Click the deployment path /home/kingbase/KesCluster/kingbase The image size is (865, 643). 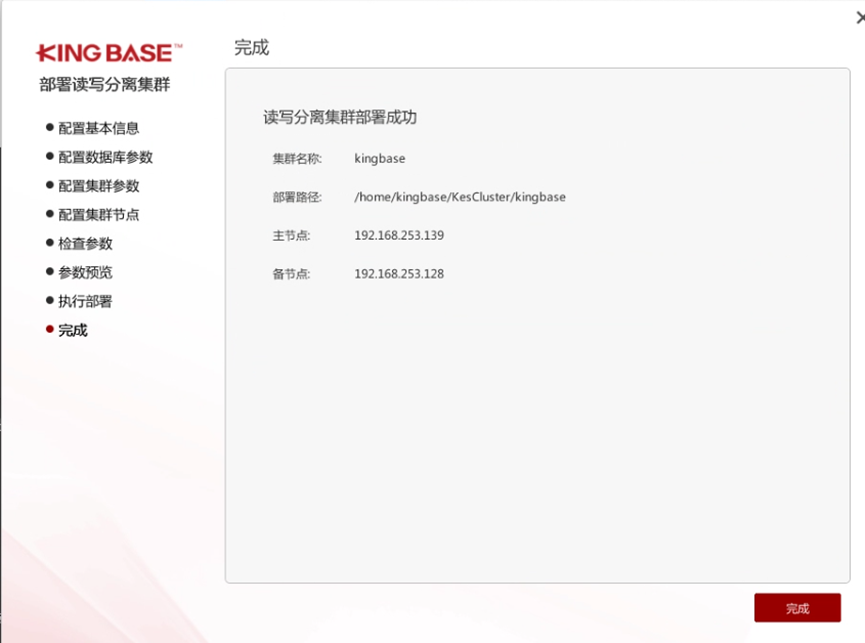pos(460,197)
